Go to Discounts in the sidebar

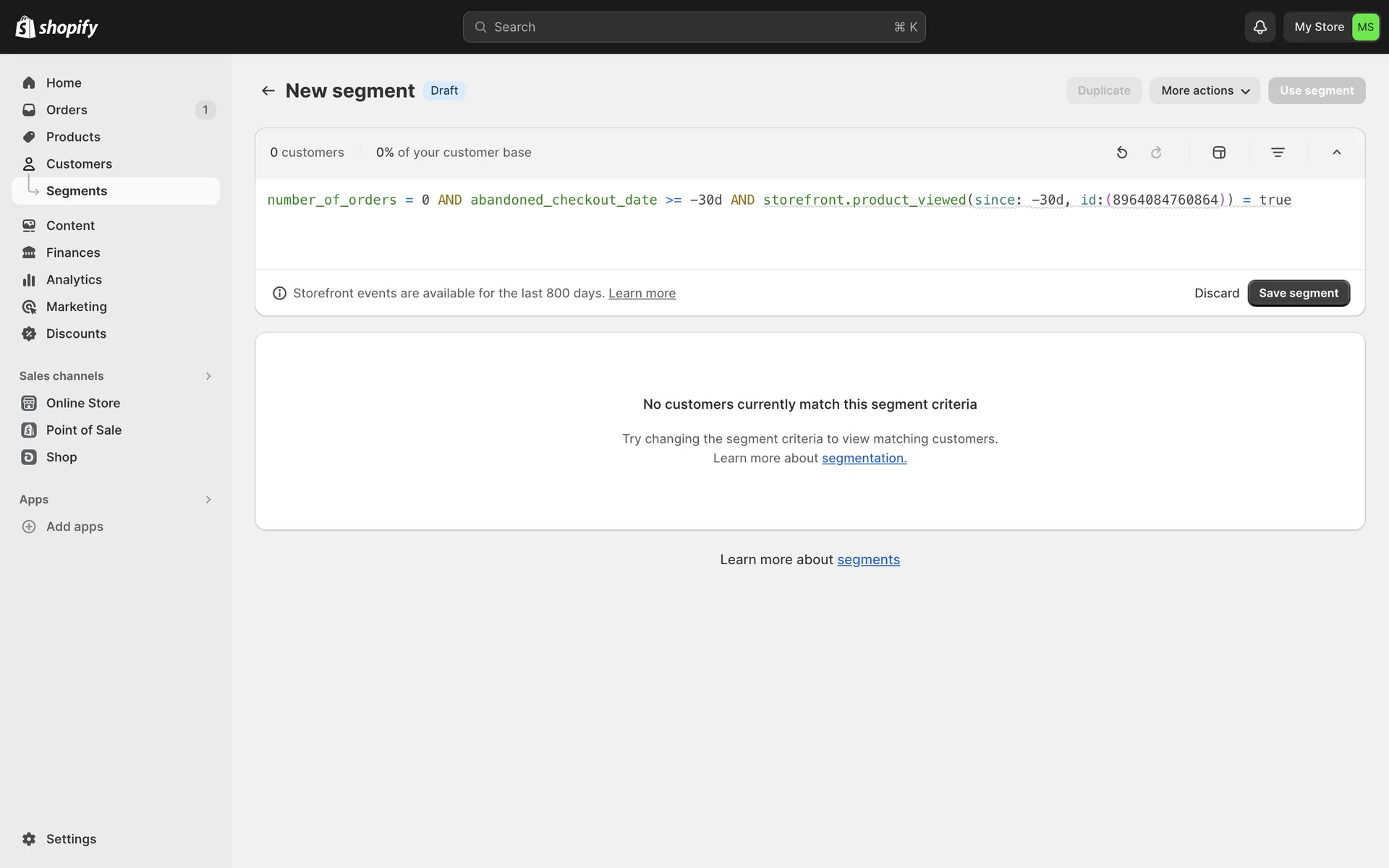pyautogui.click(x=76, y=334)
